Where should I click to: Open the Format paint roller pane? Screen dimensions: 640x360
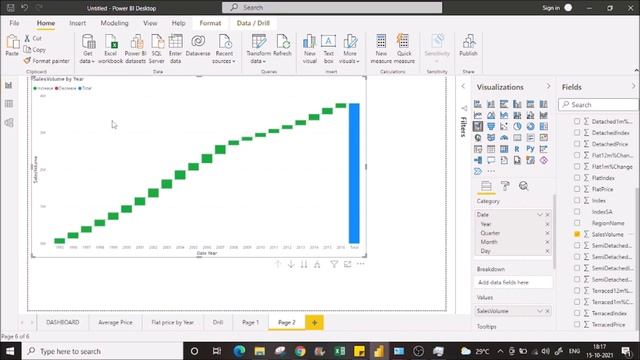tap(505, 186)
